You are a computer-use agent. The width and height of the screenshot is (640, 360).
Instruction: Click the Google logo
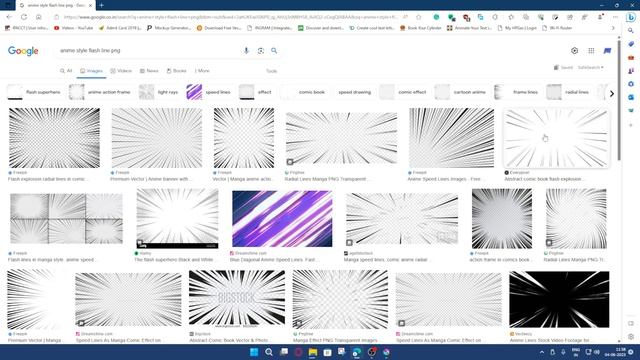point(23,51)
